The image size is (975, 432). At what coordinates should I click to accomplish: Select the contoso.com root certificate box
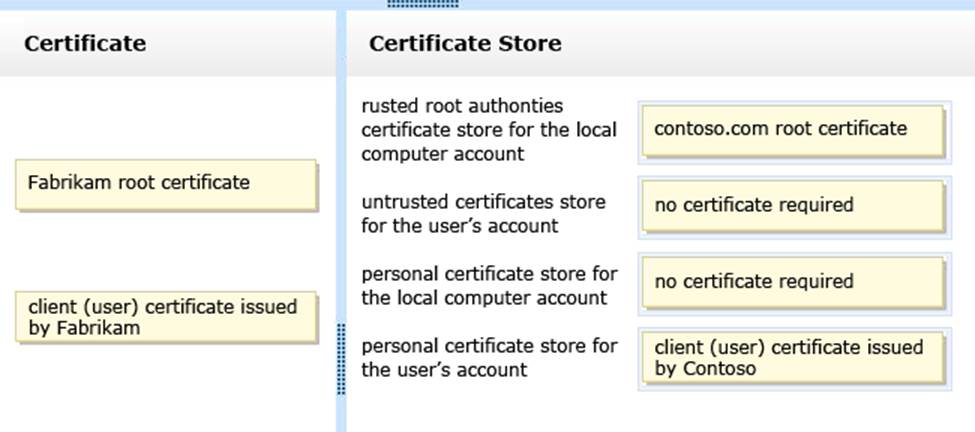tap(793, 129)
